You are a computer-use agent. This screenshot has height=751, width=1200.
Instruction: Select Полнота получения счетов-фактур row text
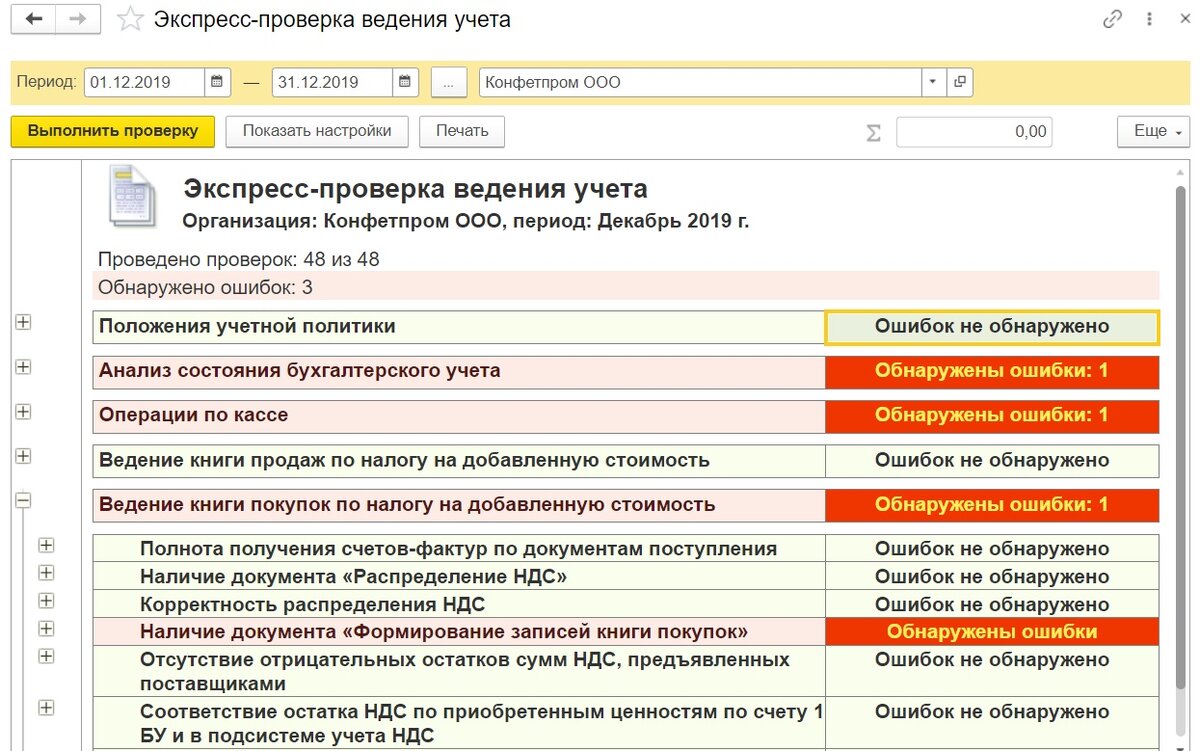(x=458, y=549)
